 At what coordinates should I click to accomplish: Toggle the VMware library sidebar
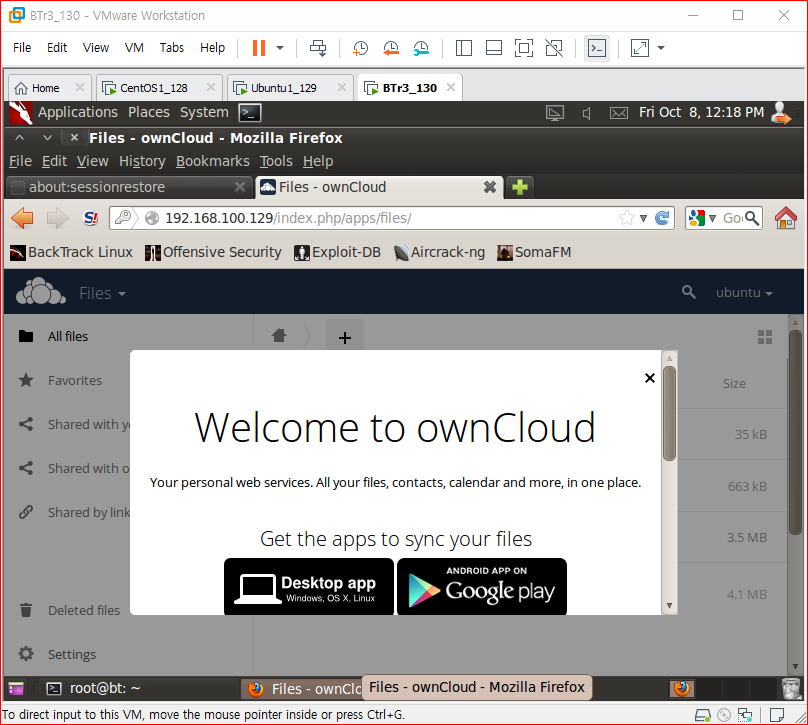tap(464, 48)
